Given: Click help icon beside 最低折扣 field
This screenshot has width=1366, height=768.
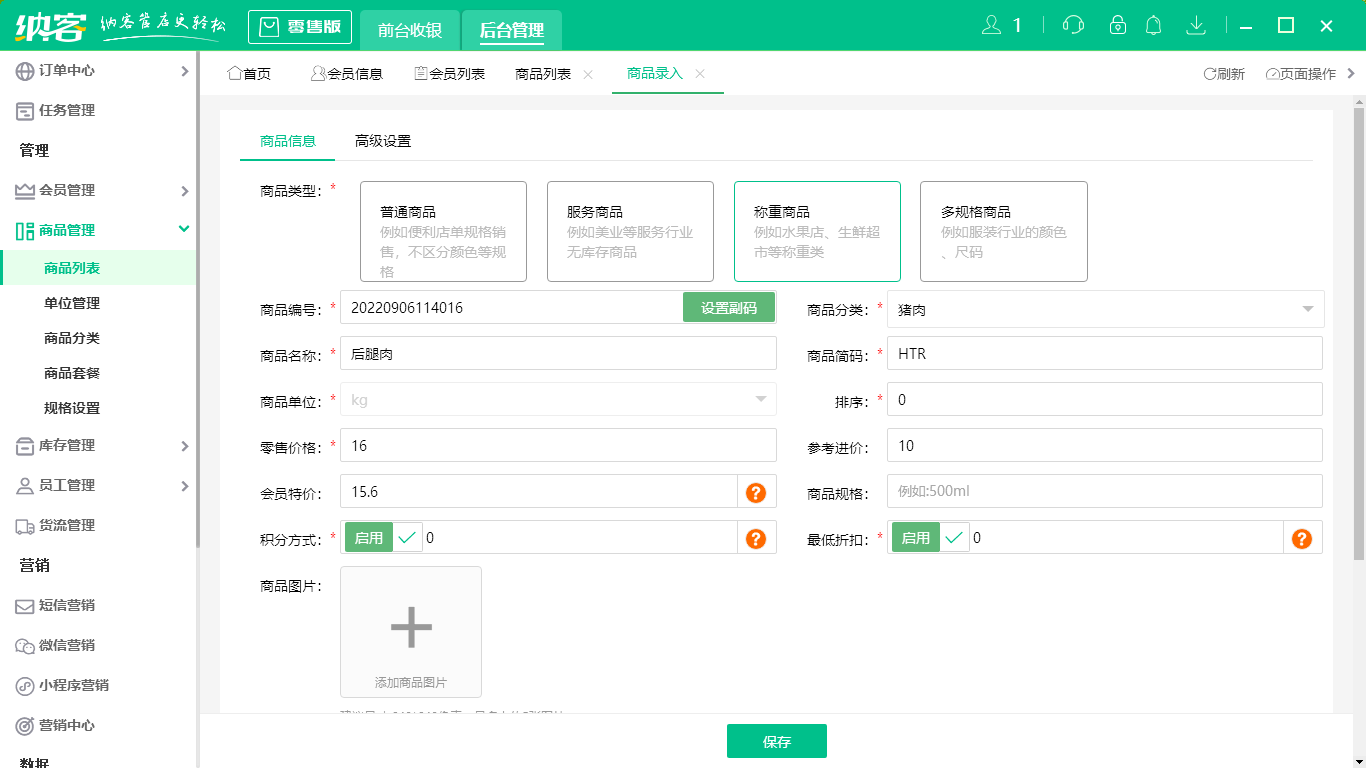Looking at the screenshot, I should tap(1301, 538).
